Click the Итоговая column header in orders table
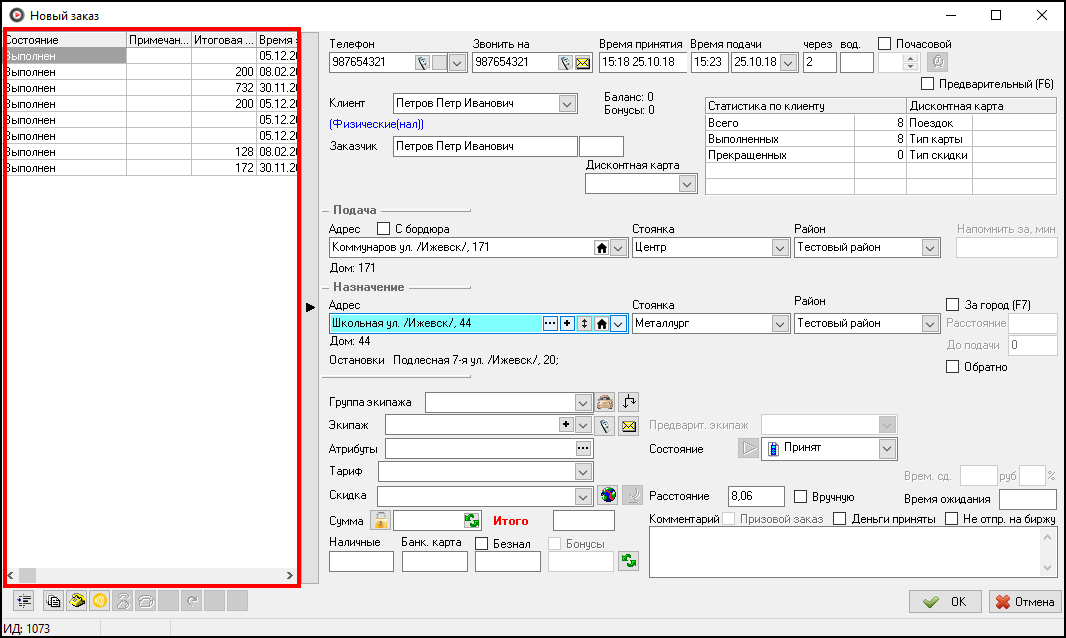Screen dimensions: 1066x638 point(223,40)
